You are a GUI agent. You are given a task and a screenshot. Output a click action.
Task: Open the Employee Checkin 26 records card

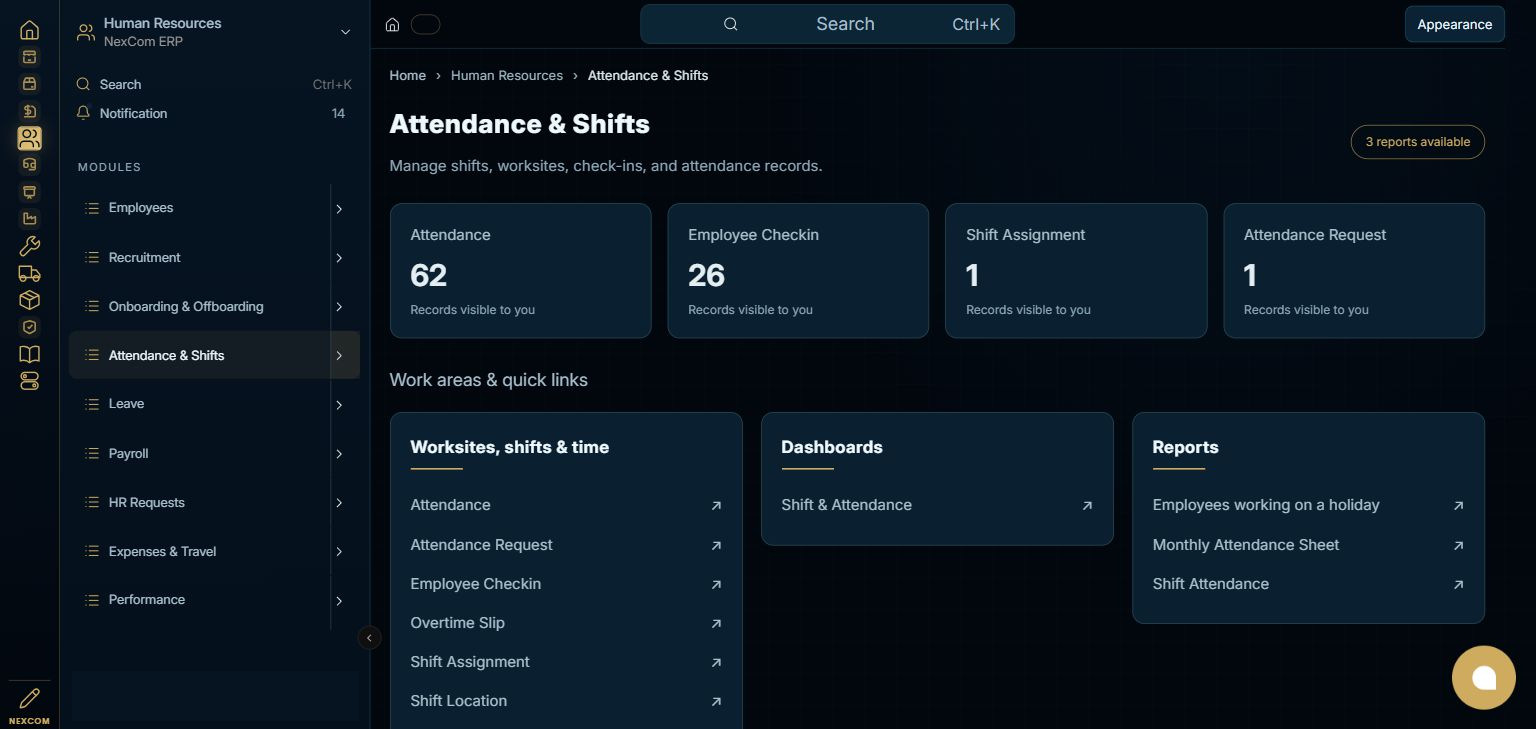[798, 271]
